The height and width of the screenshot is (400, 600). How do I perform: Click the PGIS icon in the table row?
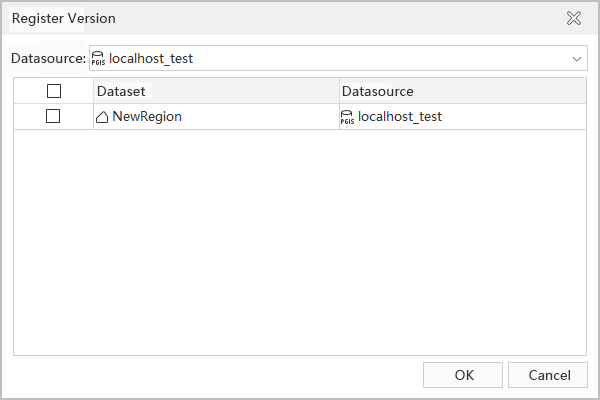(x=348, y=117)
